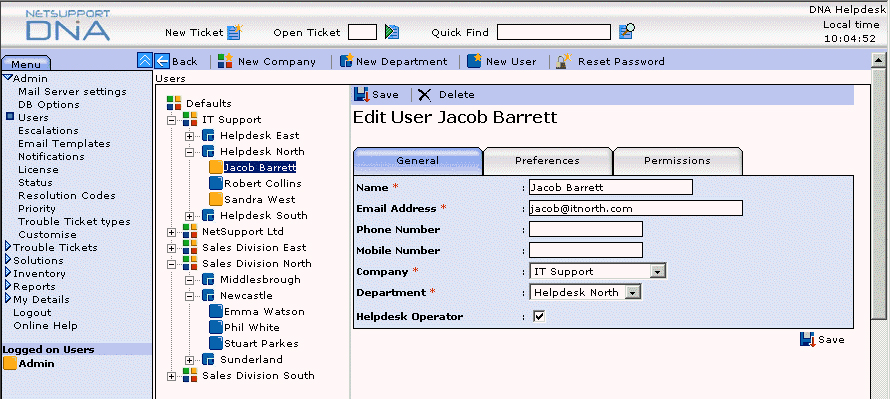890x399 pixels.
Task: Open the Customise menu link
Action: [47, 234]
